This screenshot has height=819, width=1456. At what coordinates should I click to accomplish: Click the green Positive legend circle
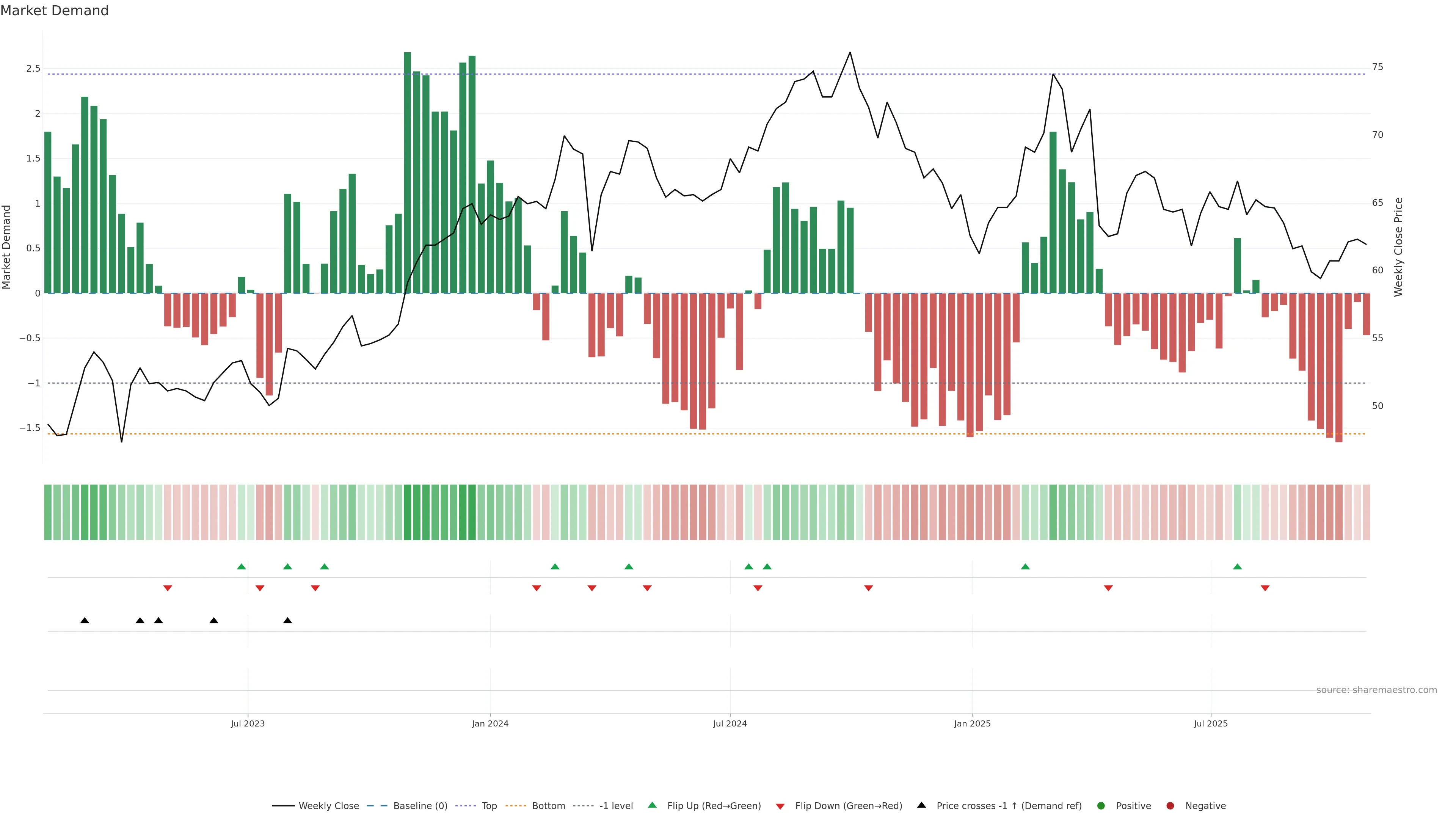[1100, 806]
